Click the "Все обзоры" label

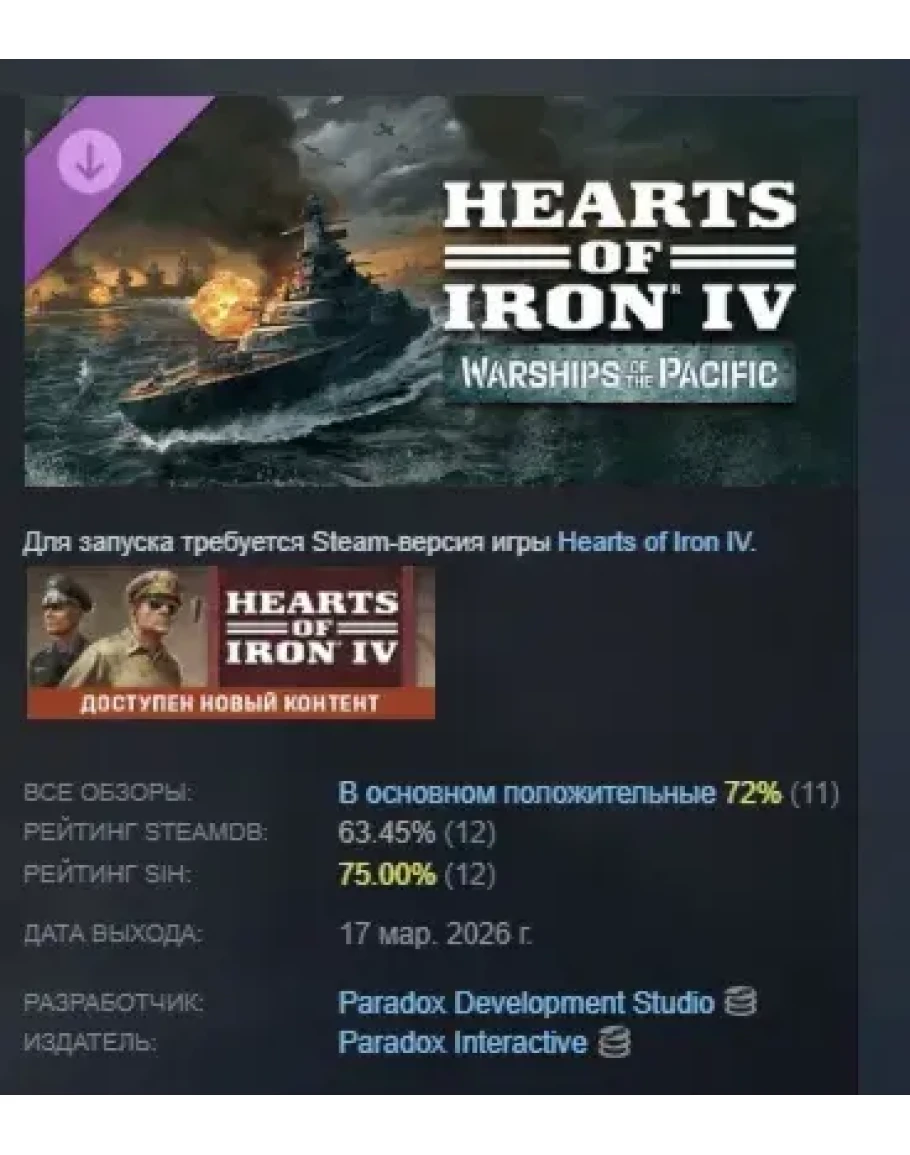106,793
